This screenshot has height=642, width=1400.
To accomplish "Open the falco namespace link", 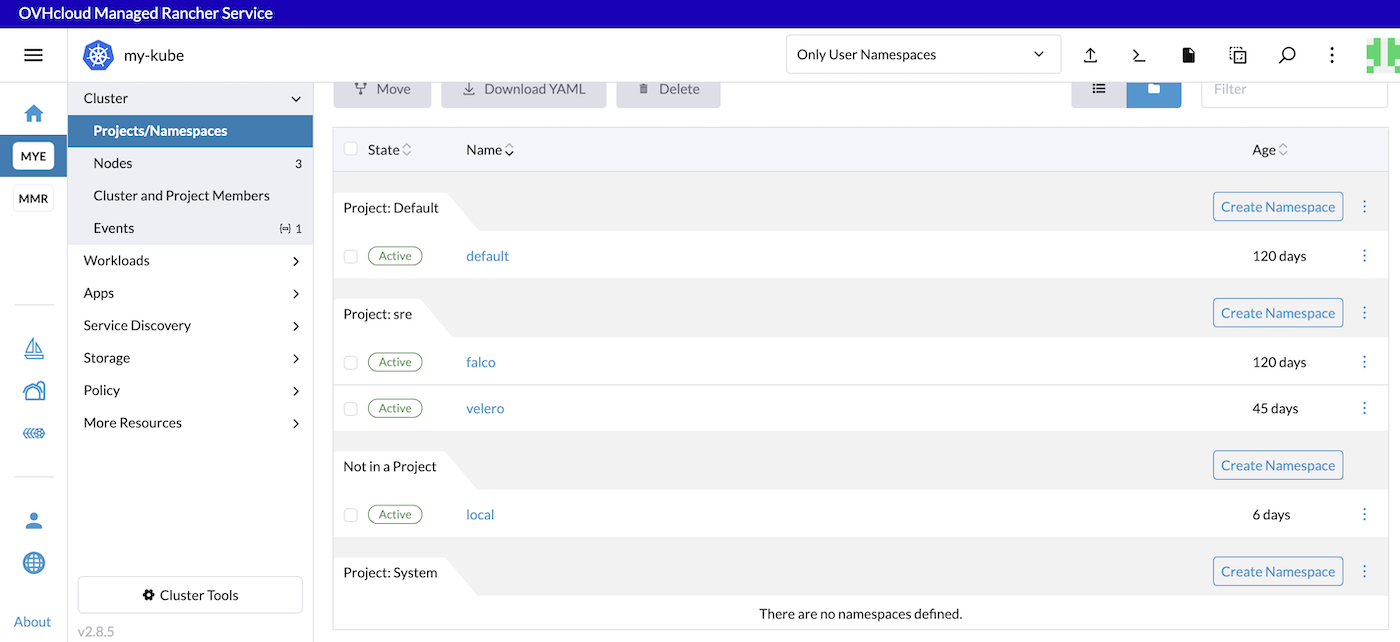I will [480, 362].
